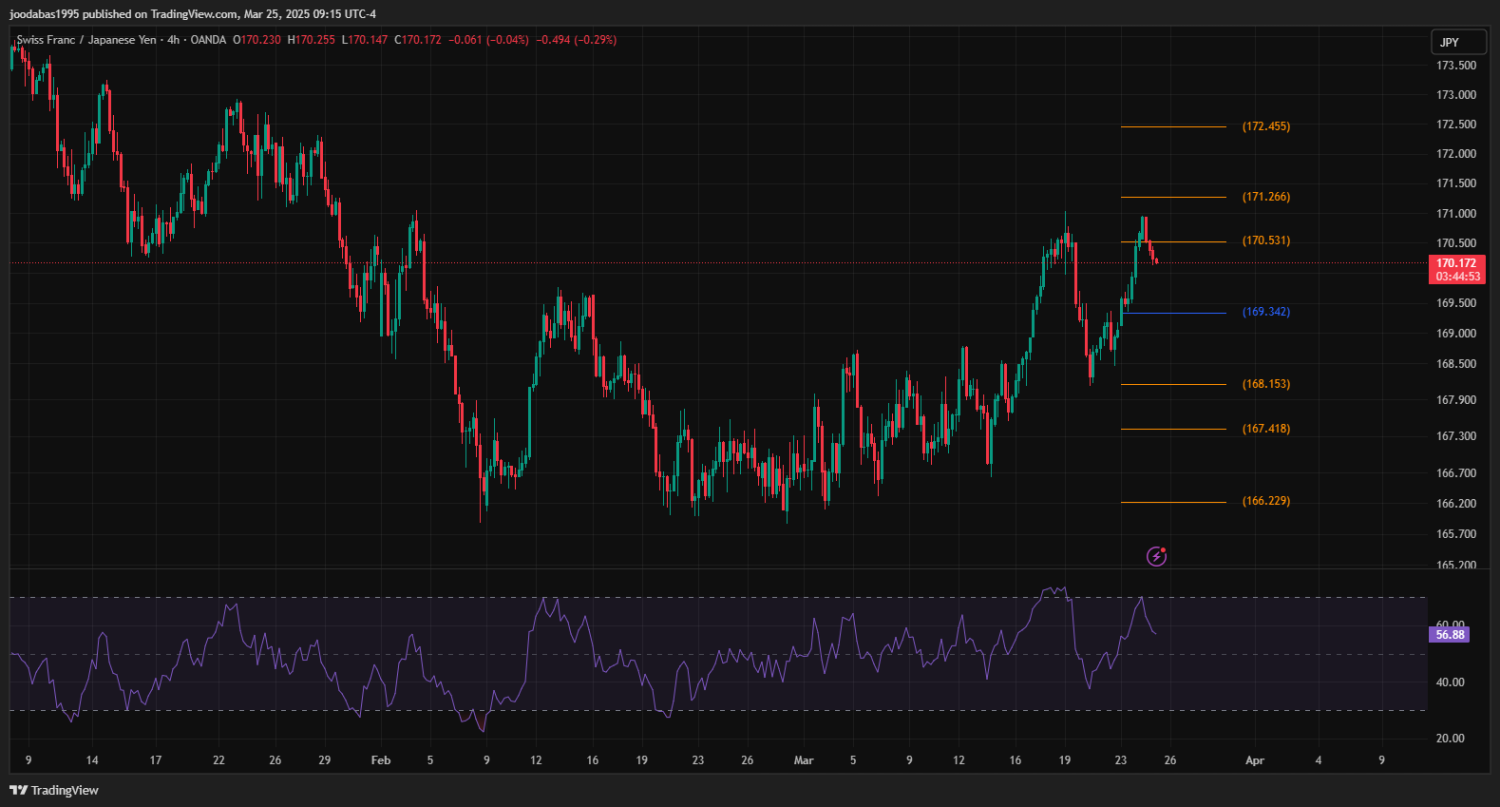Click the 03:44:53 candle countdown timer
Image resolution: width=1500 pixels, height=807 pixels.
pos(1457,275)
